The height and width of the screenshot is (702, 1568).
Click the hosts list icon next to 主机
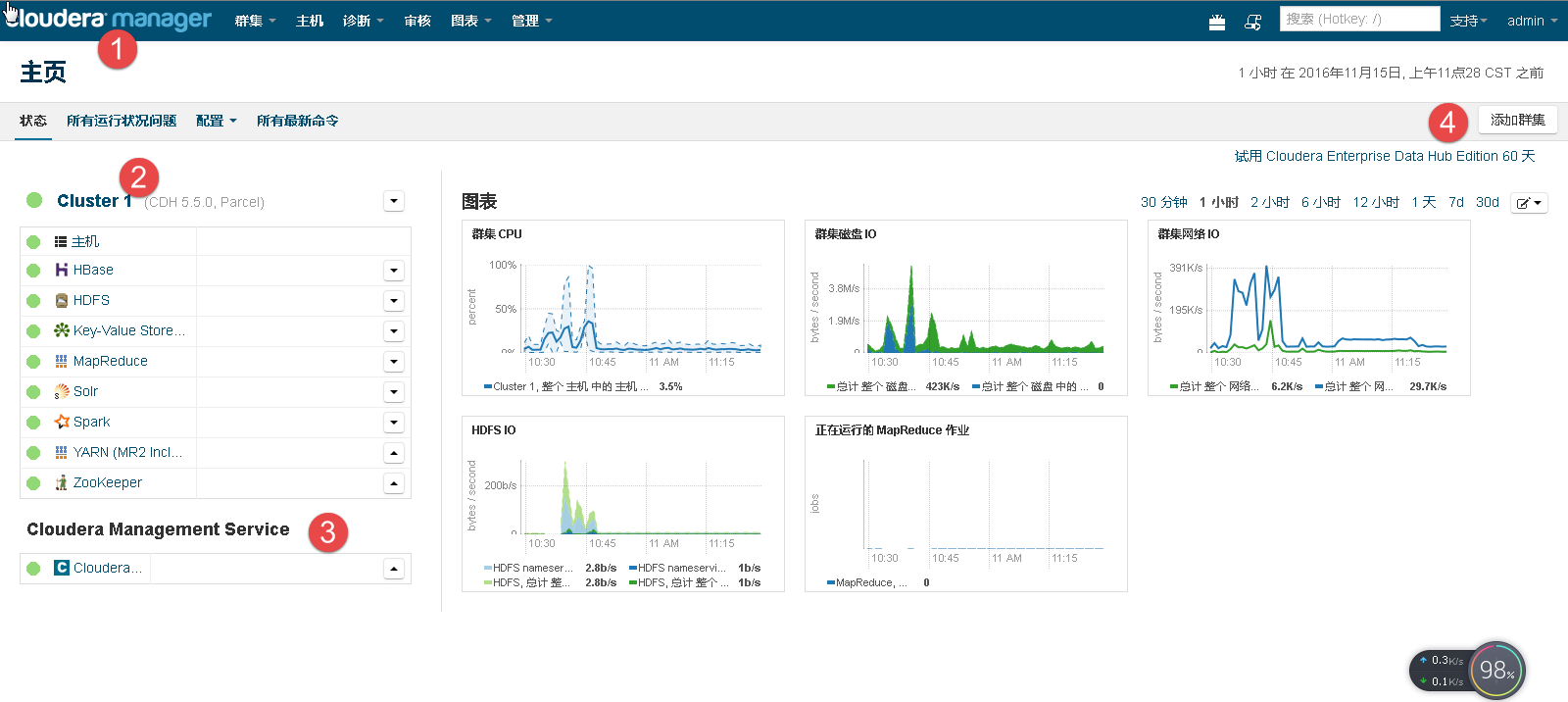pos(61,241)
